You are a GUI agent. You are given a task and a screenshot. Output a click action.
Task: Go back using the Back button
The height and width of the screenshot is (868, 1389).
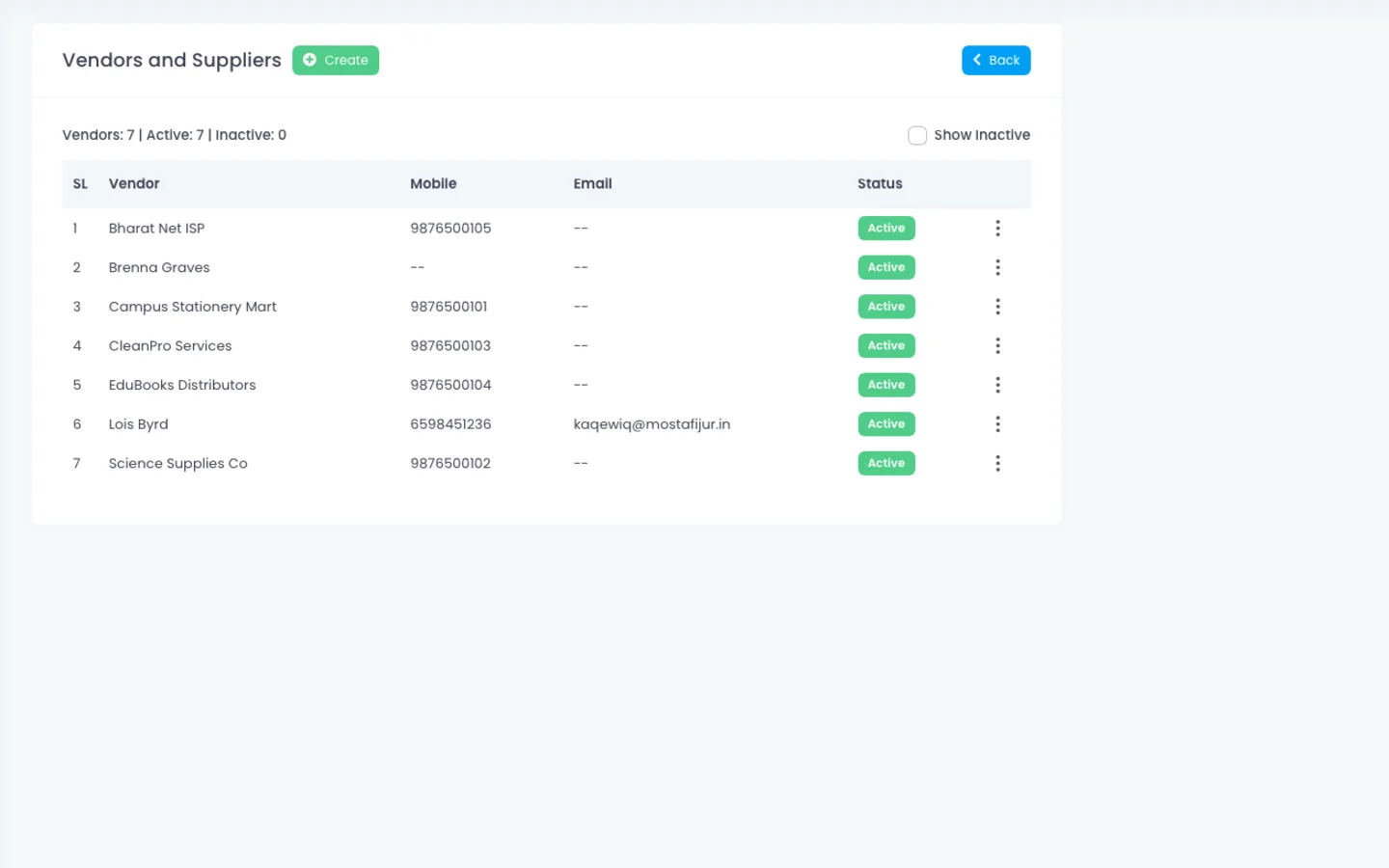[995, 60]
